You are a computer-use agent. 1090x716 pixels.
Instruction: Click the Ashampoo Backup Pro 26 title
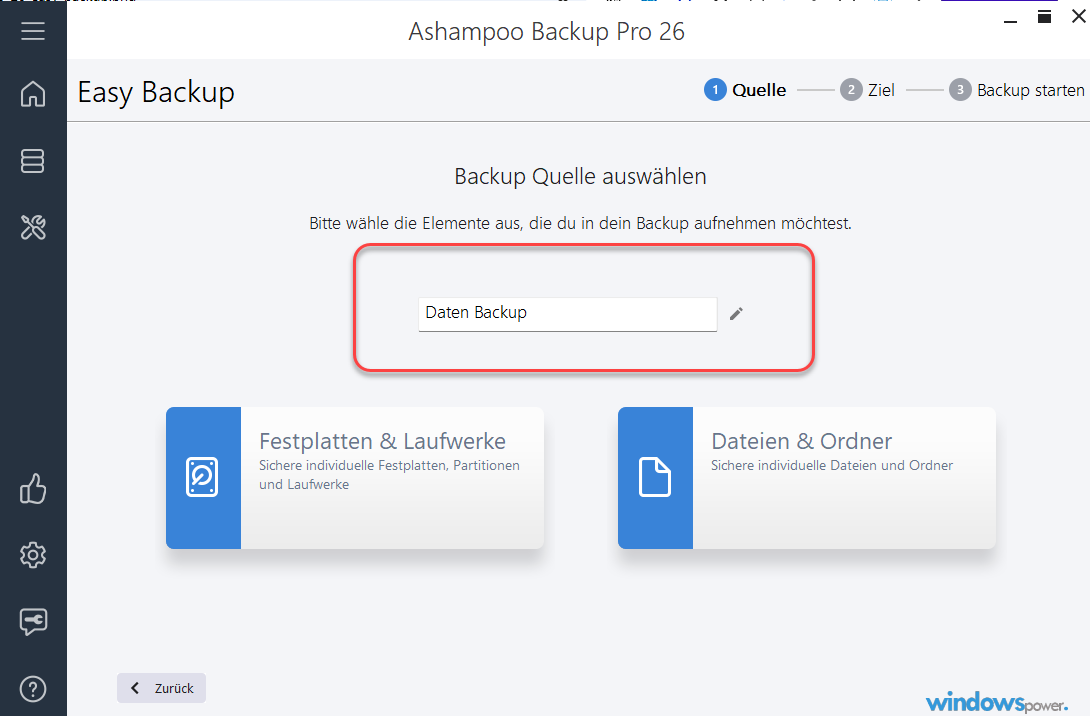(x=546, y=31)
